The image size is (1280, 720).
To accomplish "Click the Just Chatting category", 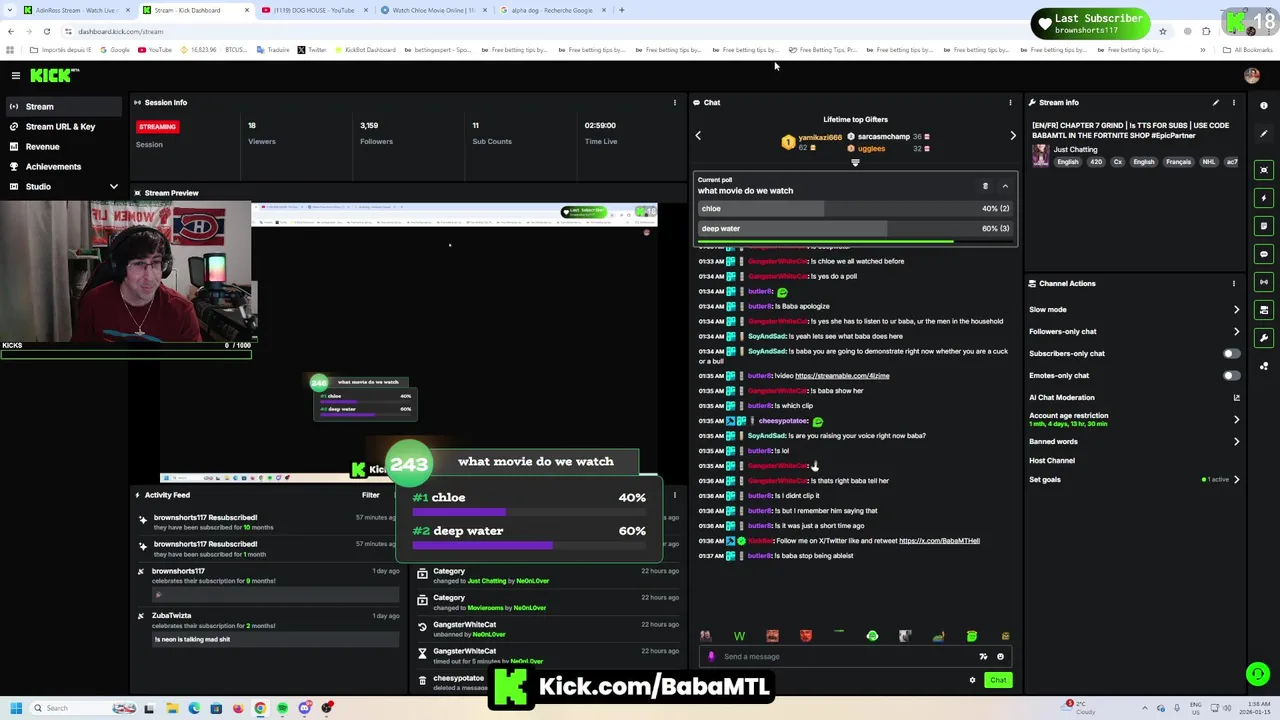I will [x=1076, y=149].
